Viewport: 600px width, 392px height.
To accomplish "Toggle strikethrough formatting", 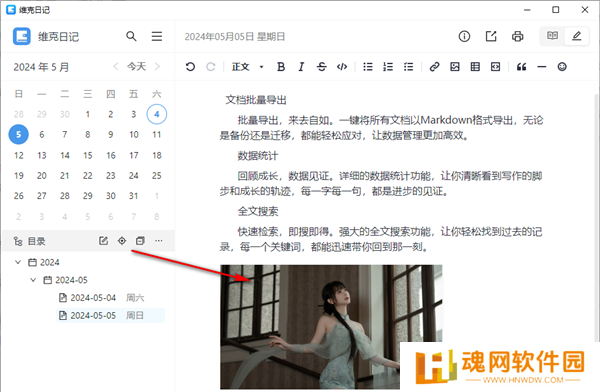I will pos(321,67).
